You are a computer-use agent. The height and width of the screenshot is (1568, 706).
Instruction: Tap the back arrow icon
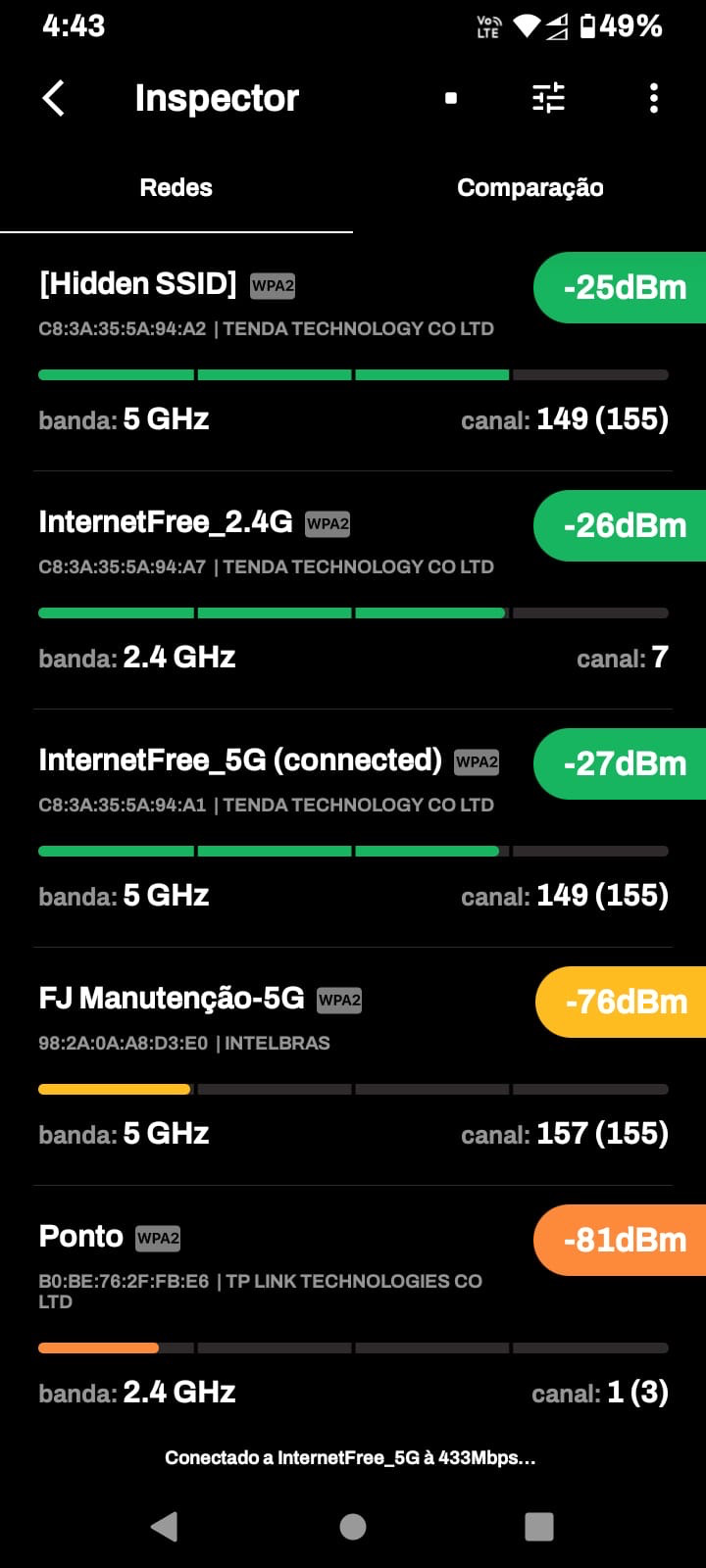[54, 98]
